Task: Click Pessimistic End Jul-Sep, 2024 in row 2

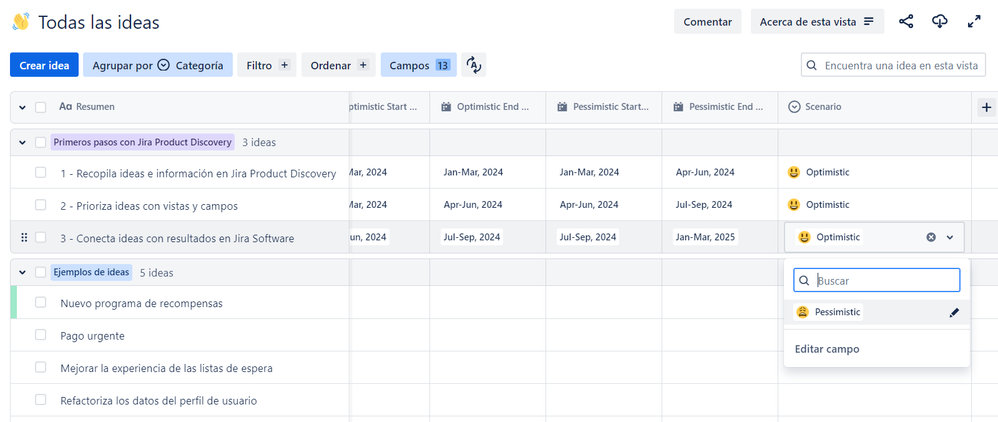Action: coord(705,204)
